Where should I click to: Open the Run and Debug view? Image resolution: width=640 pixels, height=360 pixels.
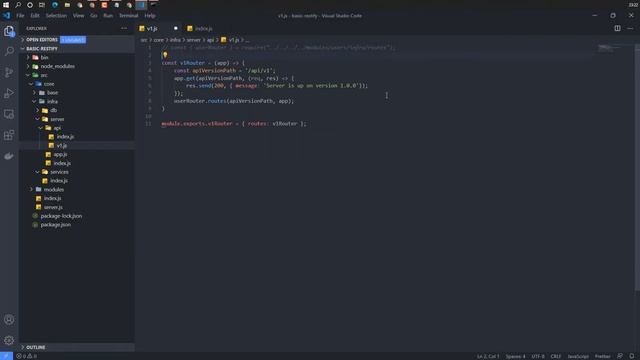click(9, 93)
